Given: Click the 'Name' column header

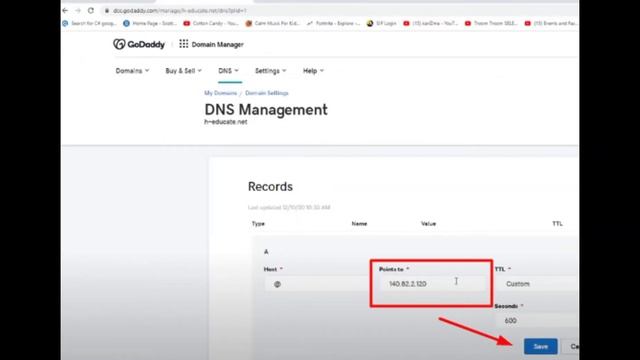Looking at the screenshot, I should pyautogui.click(x=359, y=224).
